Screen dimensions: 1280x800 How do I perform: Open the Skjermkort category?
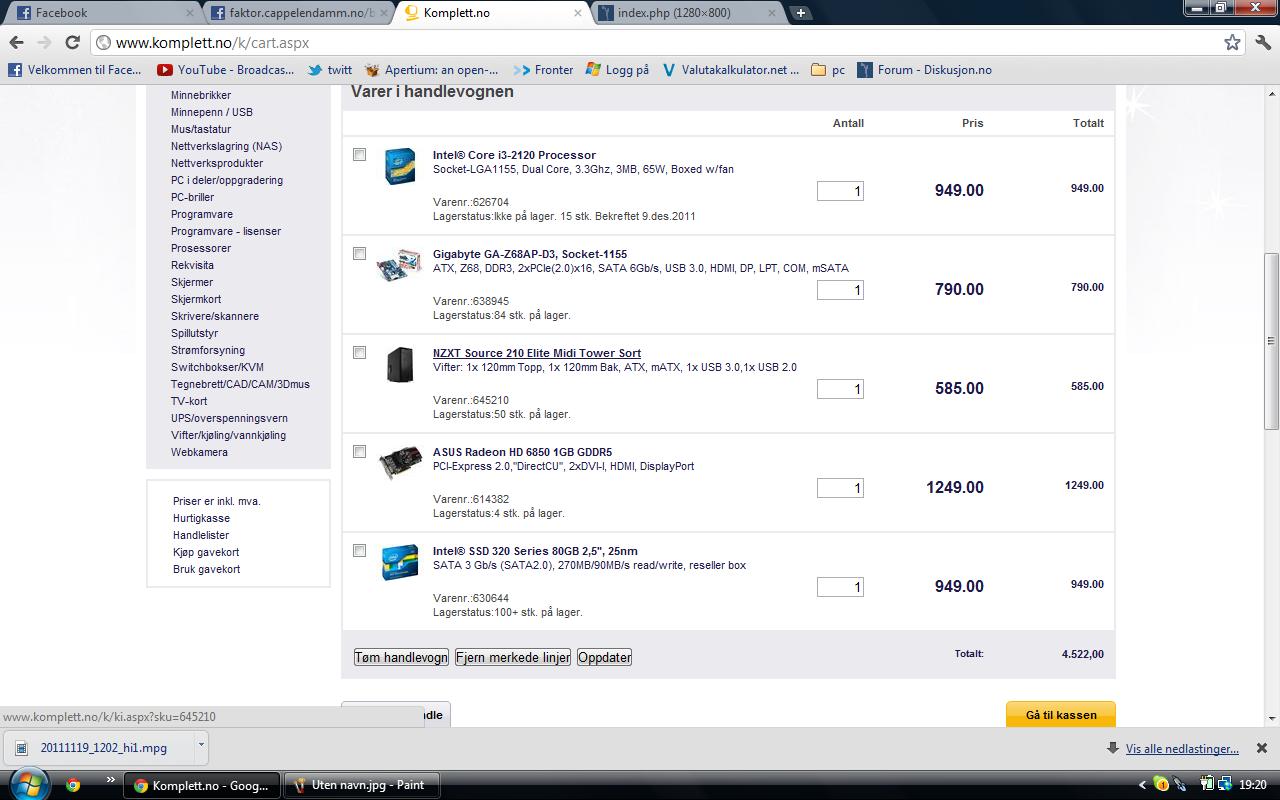pyautogui.click(x=196, y=299)
